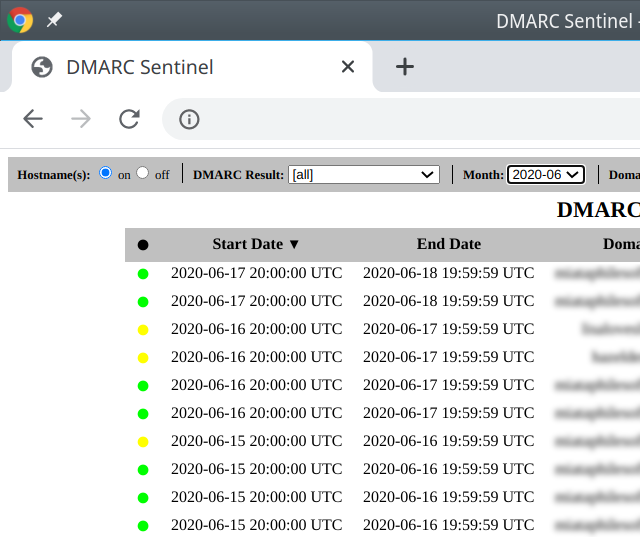
Task: Click the browser forward arrow
Action: (x=81, y=119)
